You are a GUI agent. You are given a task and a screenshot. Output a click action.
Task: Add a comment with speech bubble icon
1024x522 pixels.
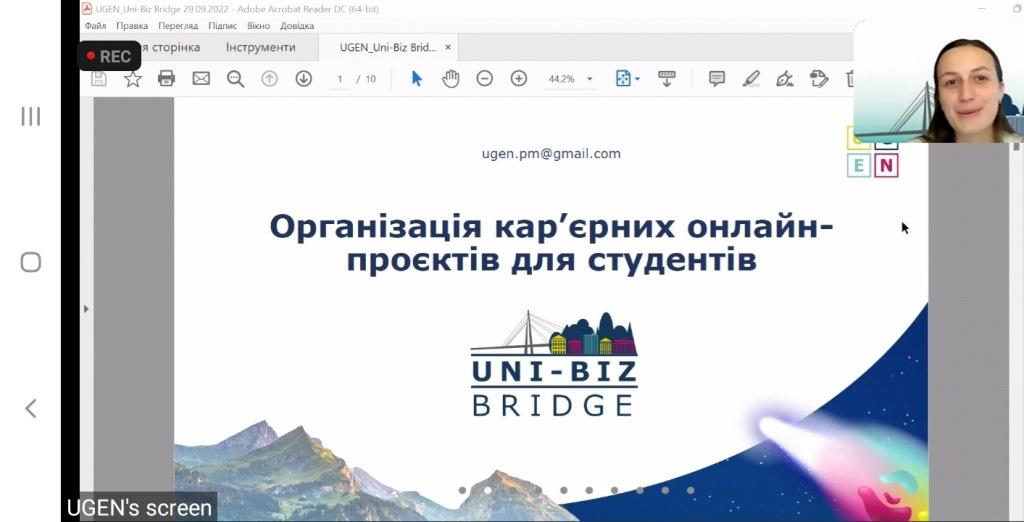tap(717, 79)
